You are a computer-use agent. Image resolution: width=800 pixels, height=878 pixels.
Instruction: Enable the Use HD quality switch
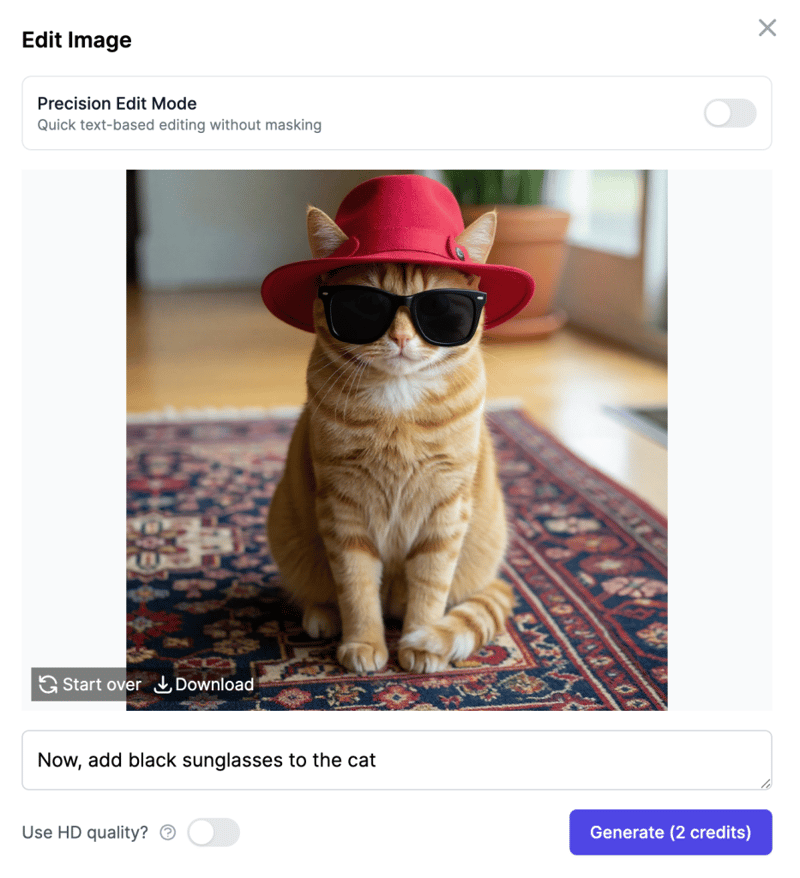[214, 832]
